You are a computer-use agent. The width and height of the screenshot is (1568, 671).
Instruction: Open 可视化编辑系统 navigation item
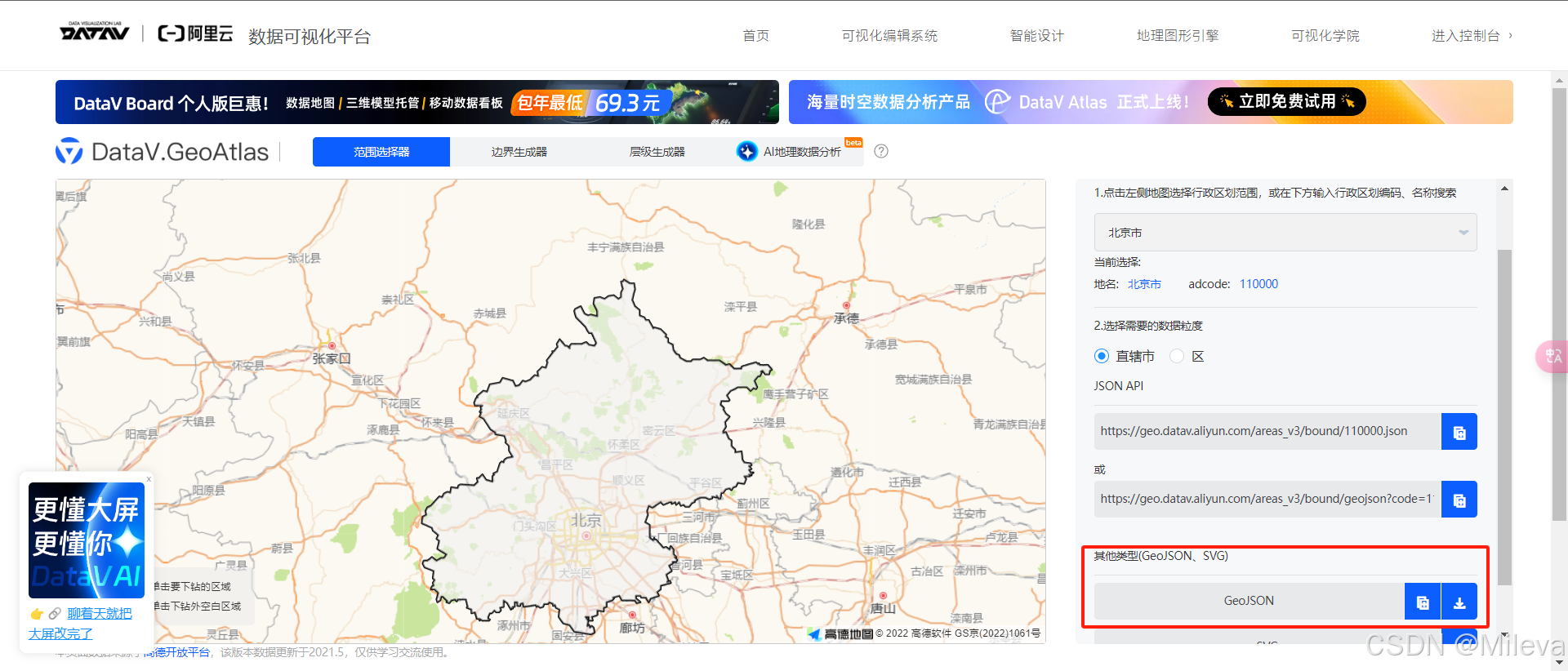click(x=890, y=35)
